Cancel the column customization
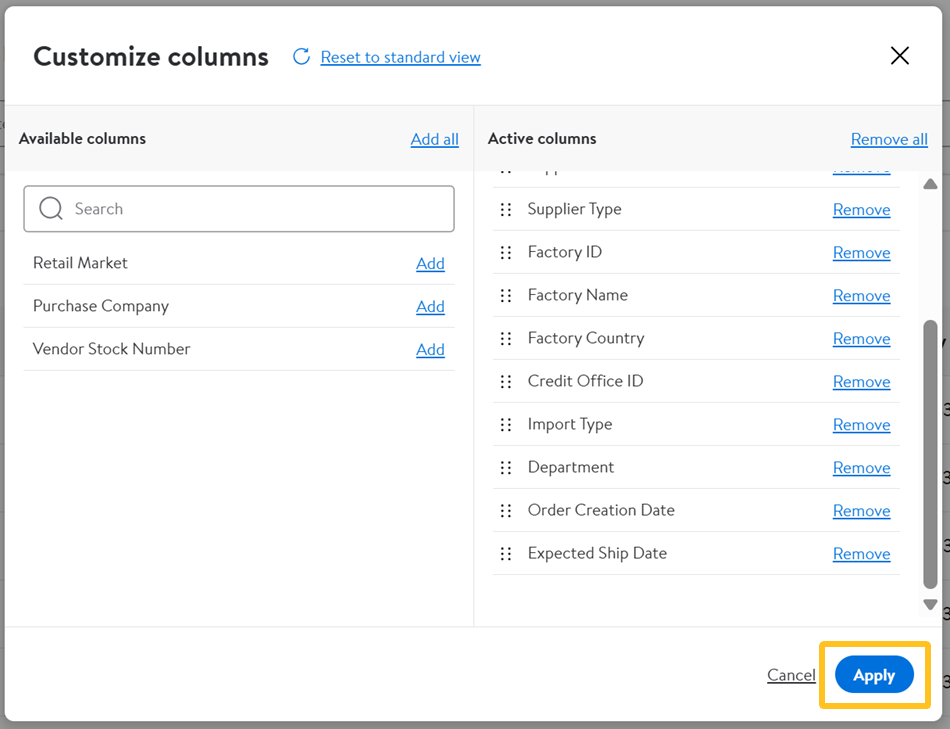The width and height of the screenshot is (950, 729). click(x=791, y=675)
